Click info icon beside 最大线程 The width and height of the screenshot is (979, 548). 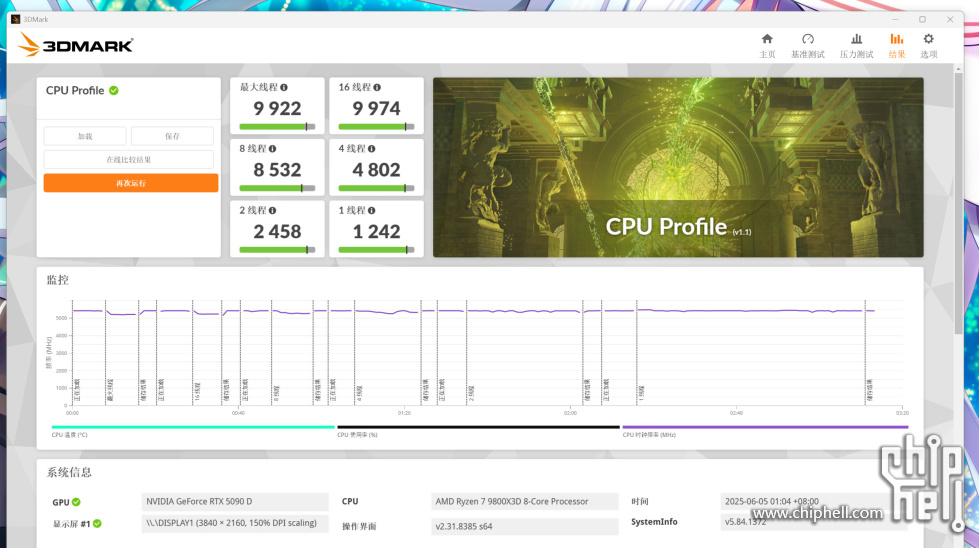point(283,87)
